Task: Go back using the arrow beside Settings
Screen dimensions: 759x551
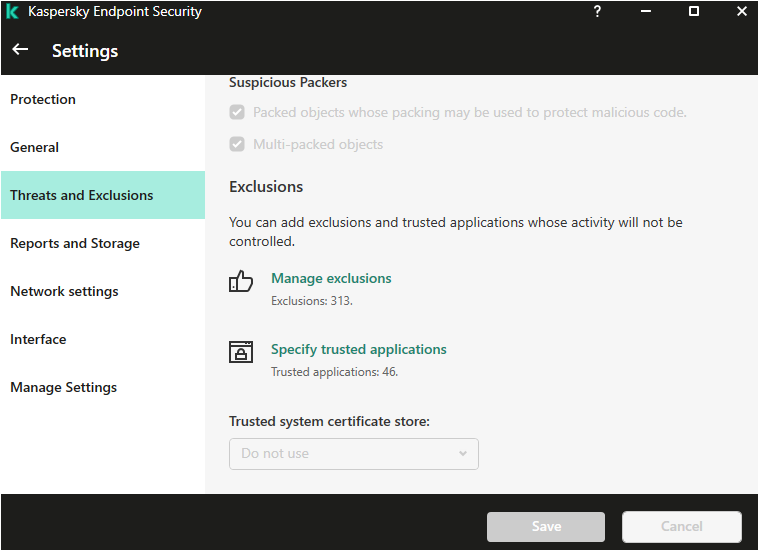Action: pyautogui.click(x=20, y=49)
